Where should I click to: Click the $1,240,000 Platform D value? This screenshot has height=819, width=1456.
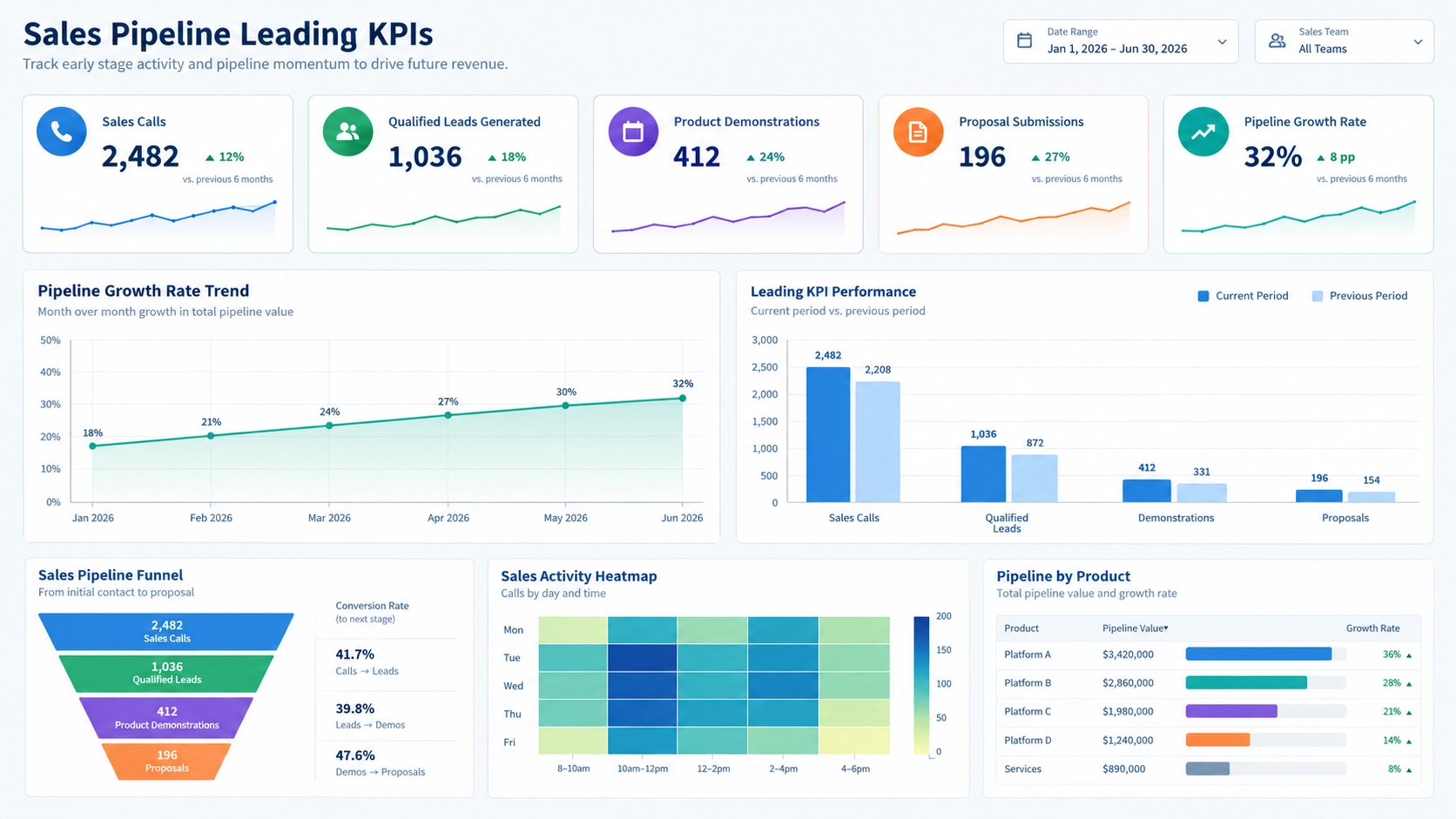[x=1128, y=741]
